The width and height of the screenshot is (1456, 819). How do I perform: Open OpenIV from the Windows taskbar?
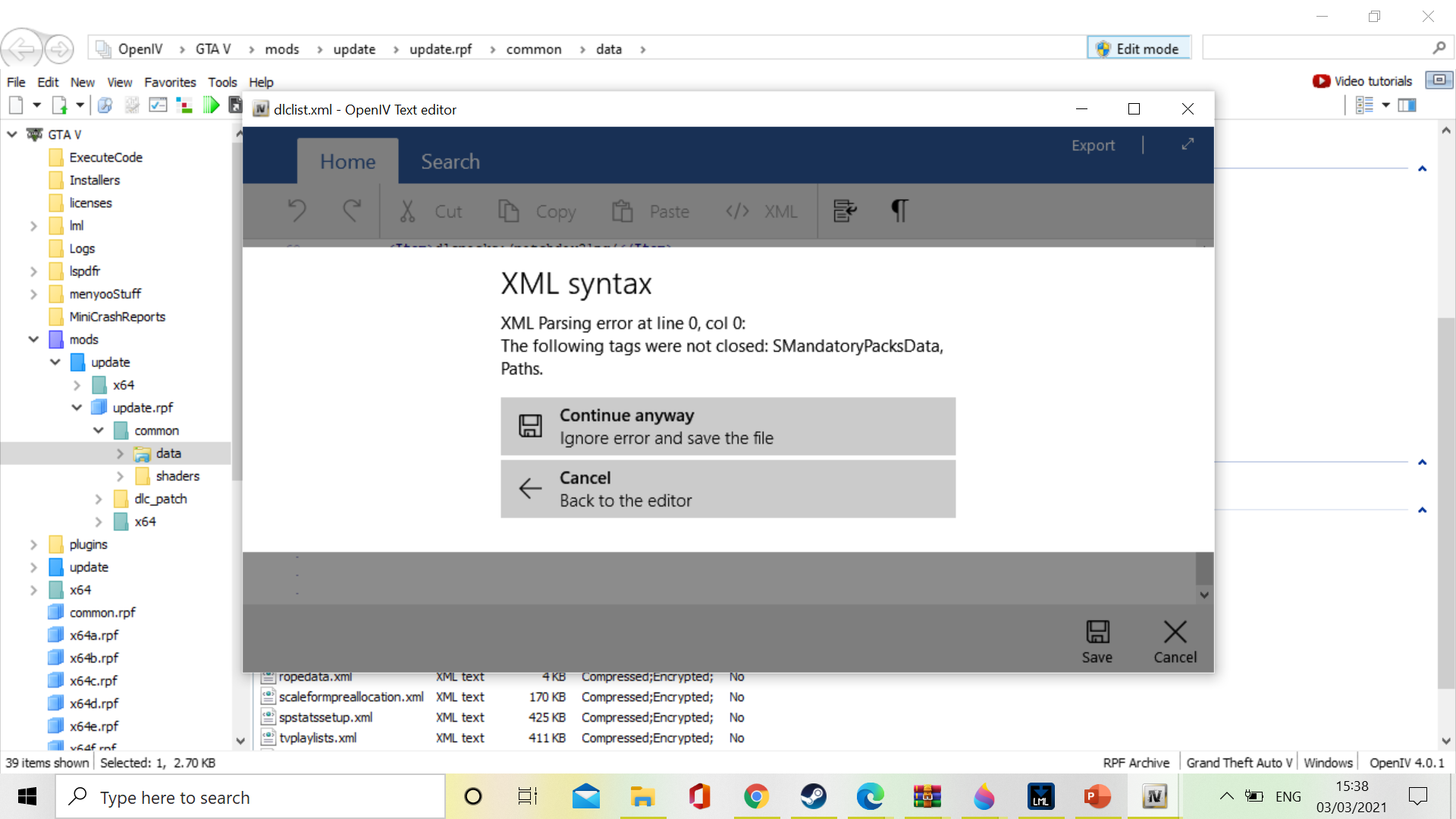[x=1154, y=797]
